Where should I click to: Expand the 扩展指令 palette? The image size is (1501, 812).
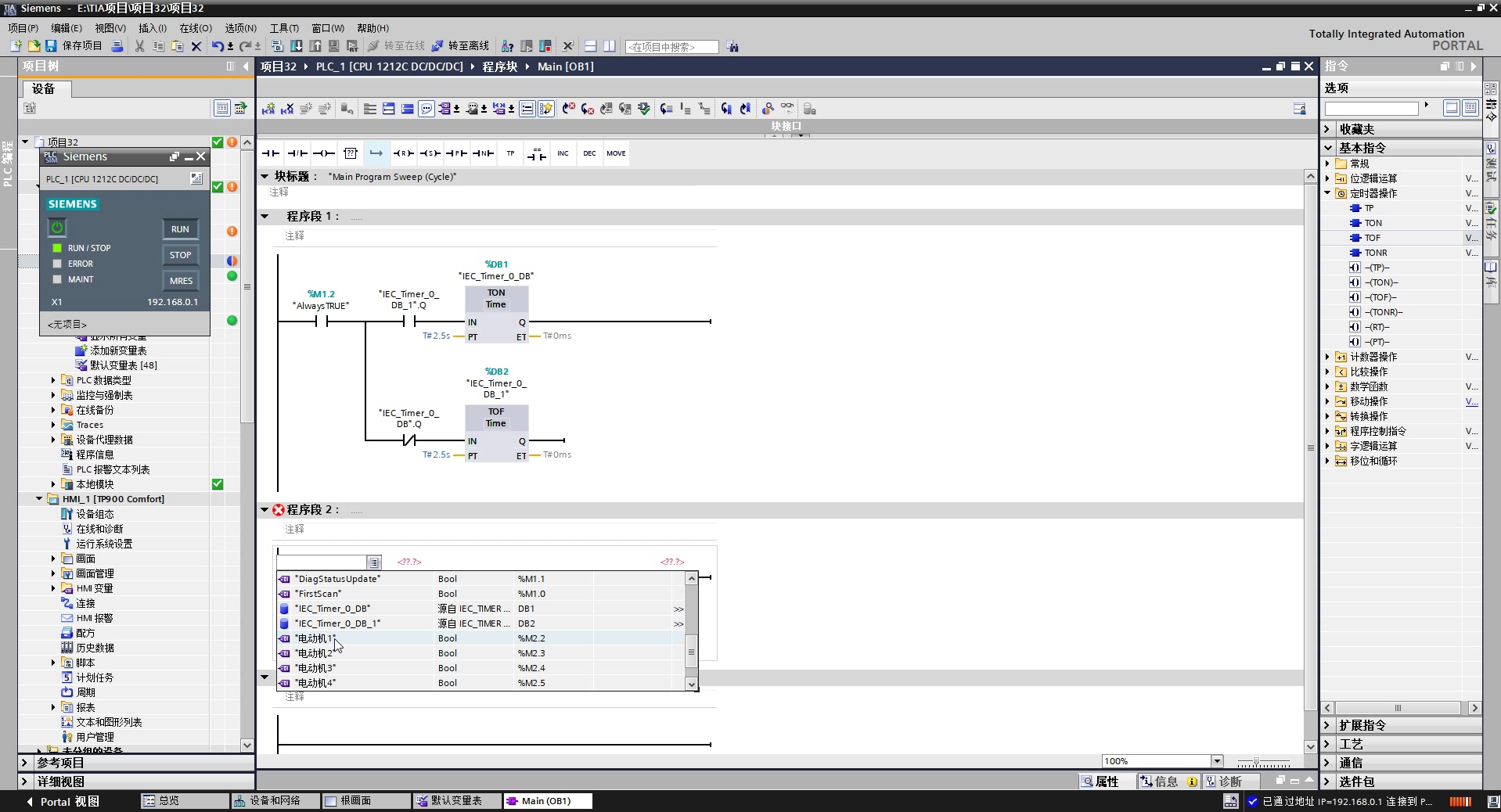[x=1327, y=725]
